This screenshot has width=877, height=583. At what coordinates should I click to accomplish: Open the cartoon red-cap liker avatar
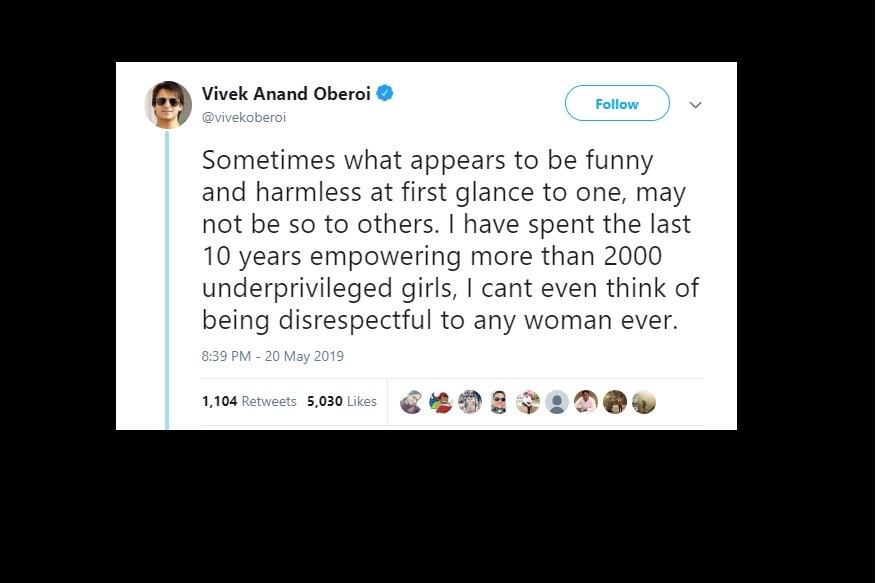[x=441, y=402]
